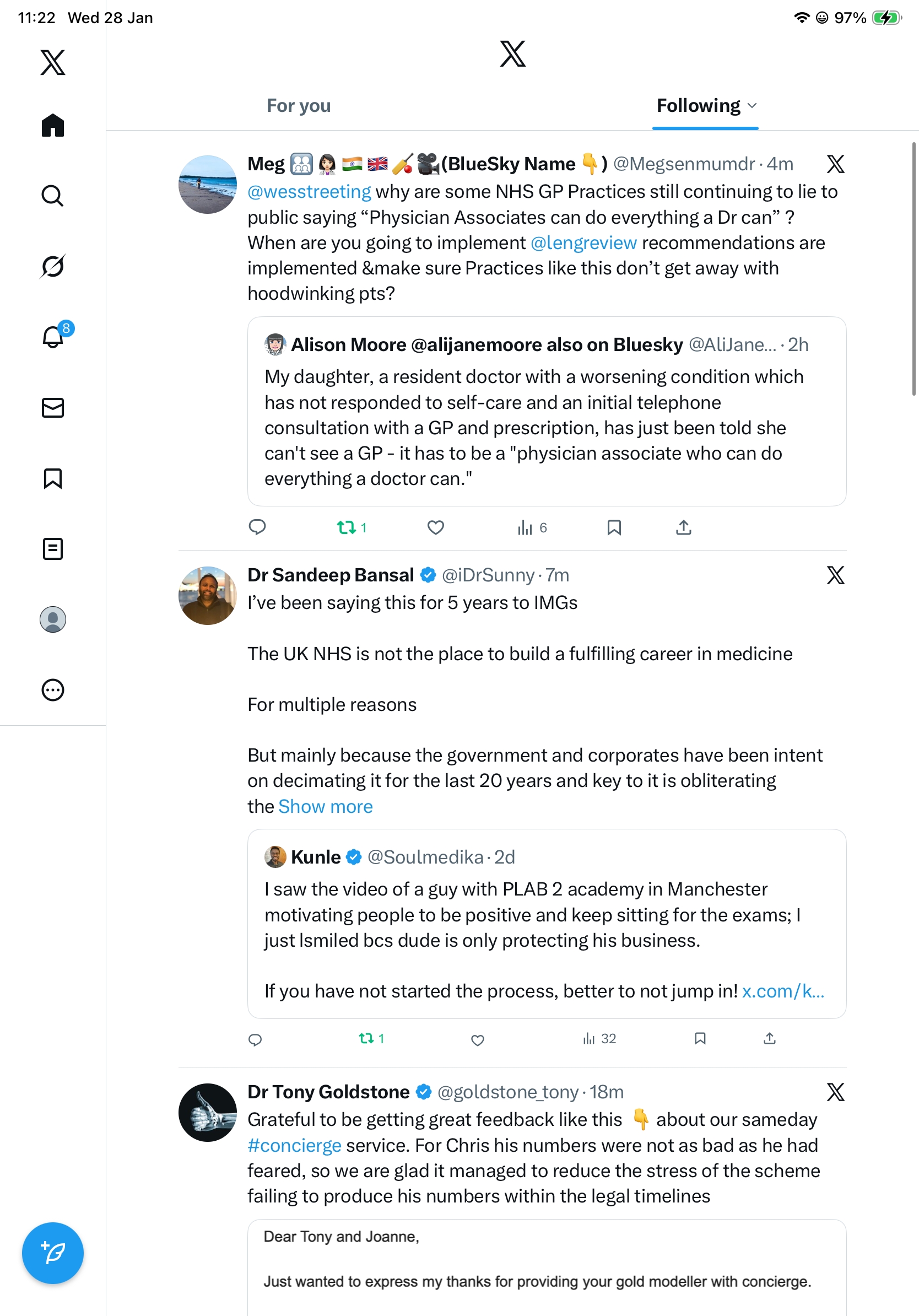Open the Grok icon in sidebar

pyautogui.click(x=53, y=267)
